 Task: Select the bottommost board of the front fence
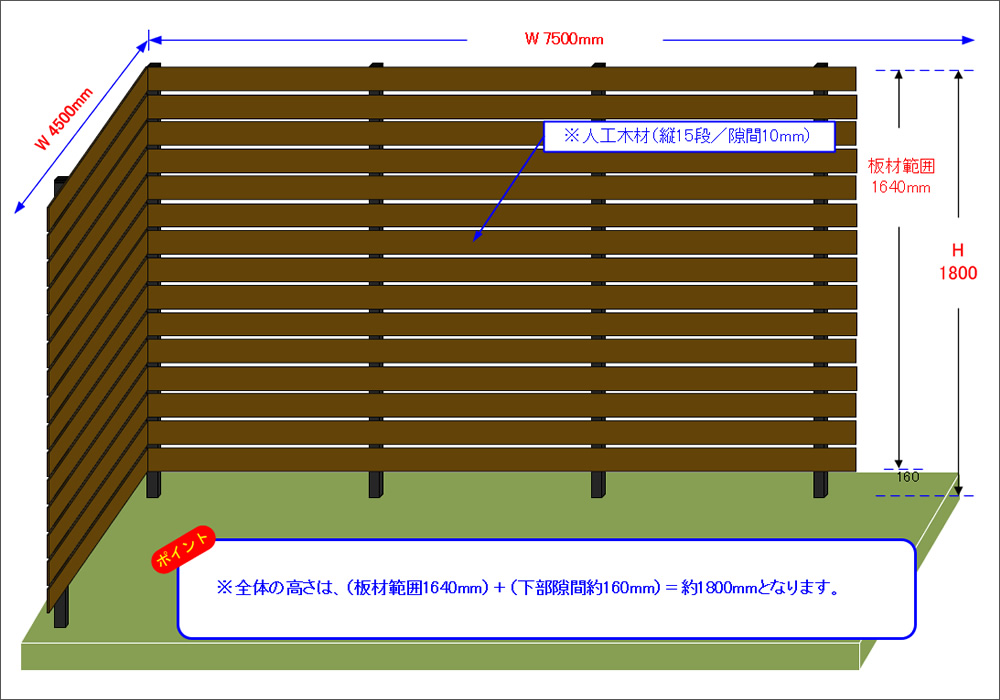coord(502,459)
